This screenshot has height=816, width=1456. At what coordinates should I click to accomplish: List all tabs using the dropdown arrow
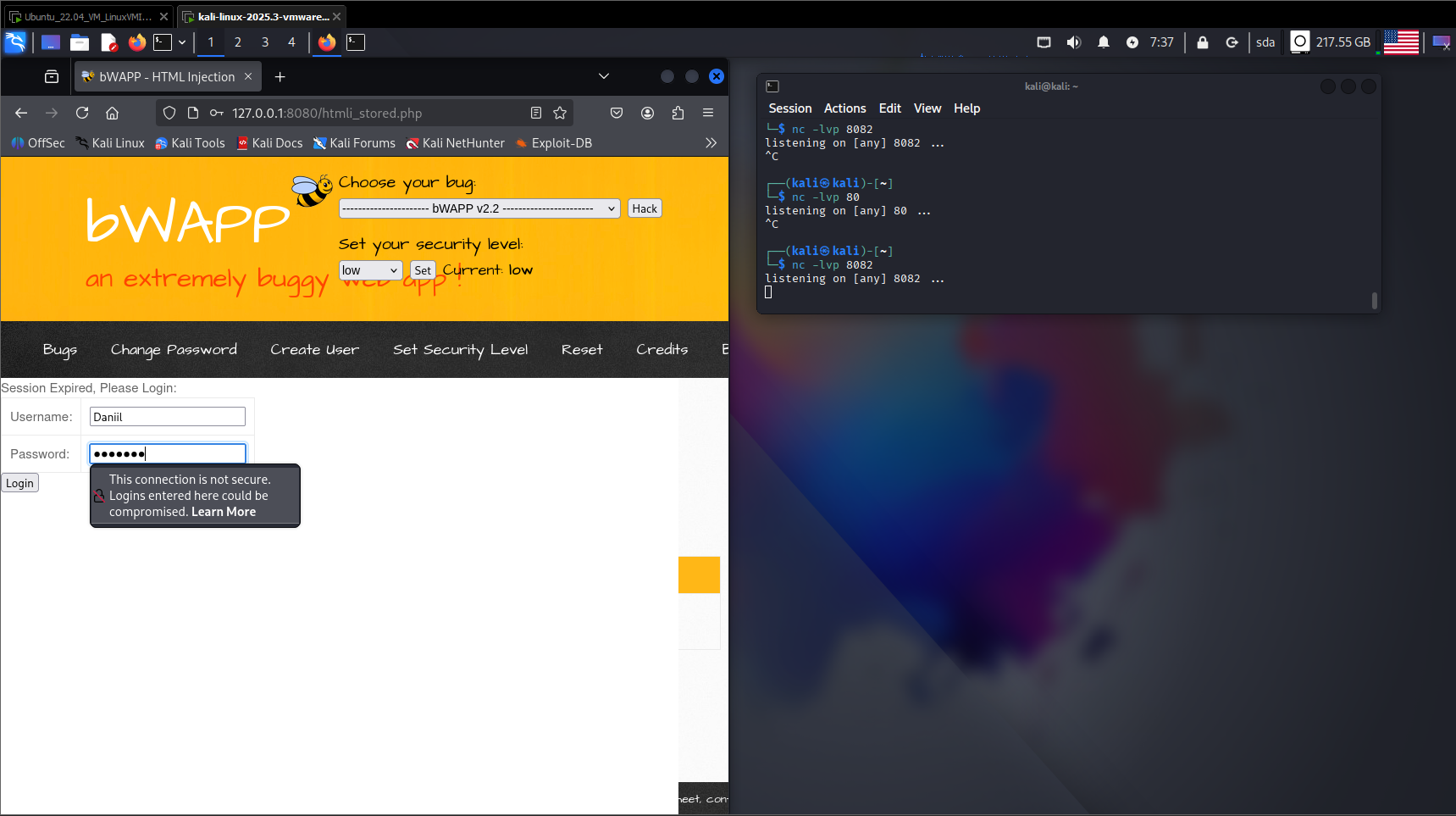point(603,76)
